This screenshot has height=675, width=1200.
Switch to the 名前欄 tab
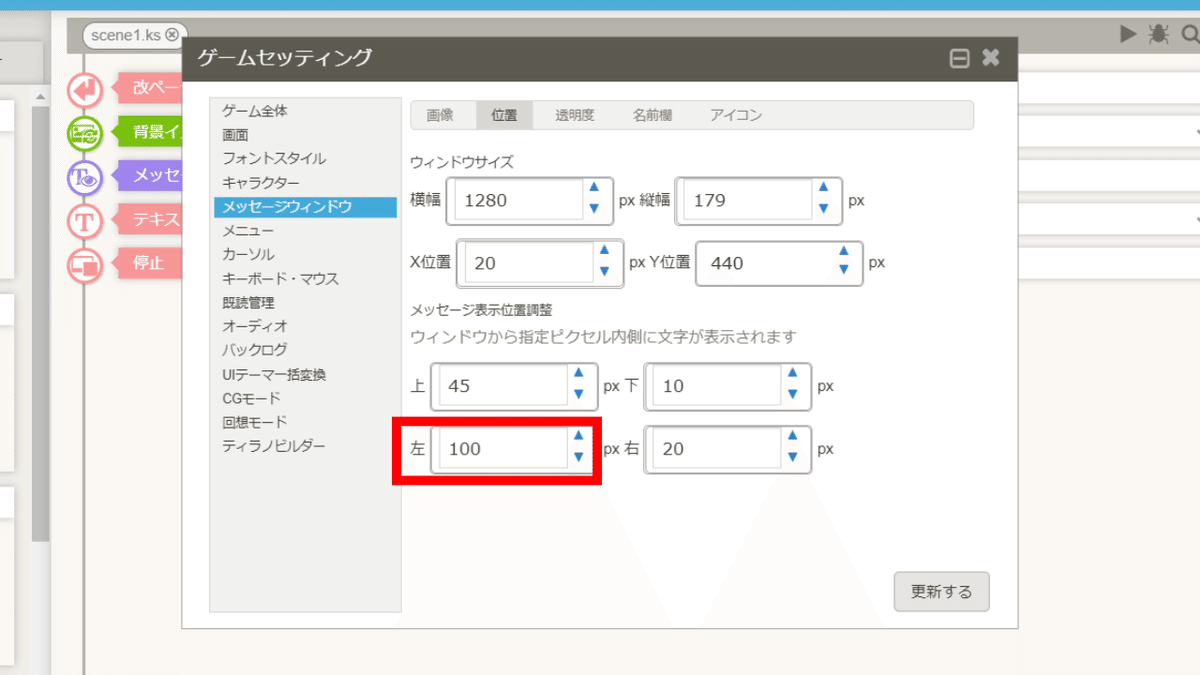click(x=652, y=115)
